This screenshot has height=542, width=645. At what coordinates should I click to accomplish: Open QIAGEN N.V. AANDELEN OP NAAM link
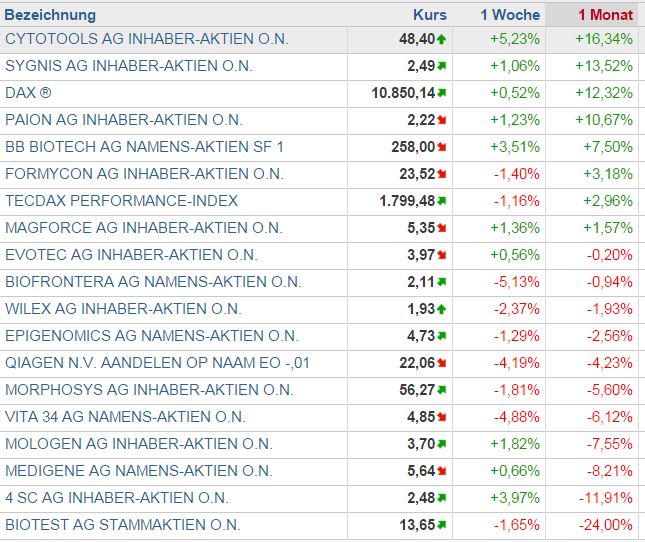[157, 363]
